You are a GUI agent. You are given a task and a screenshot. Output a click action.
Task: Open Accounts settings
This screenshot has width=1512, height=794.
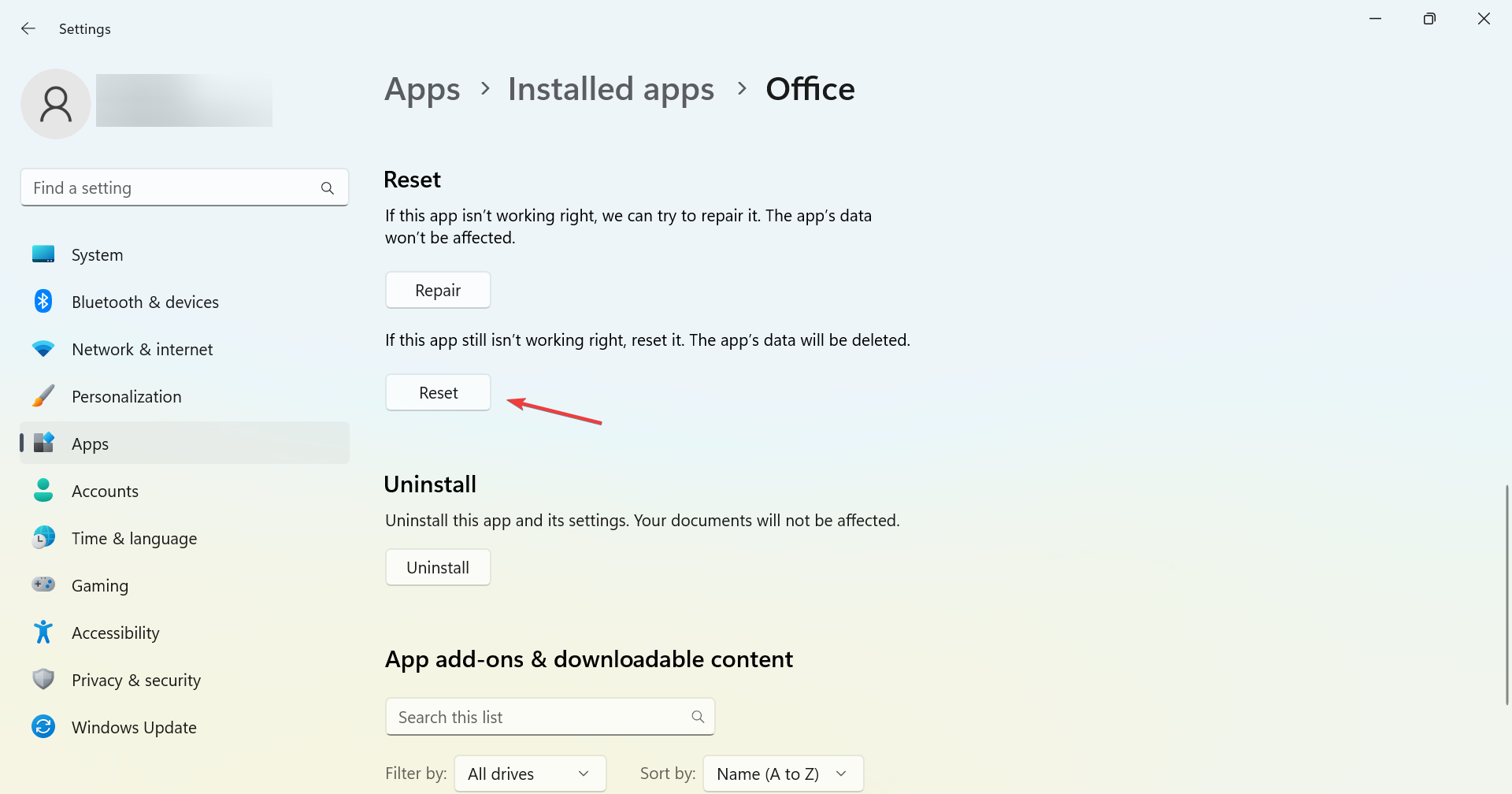tap(184, 491)
